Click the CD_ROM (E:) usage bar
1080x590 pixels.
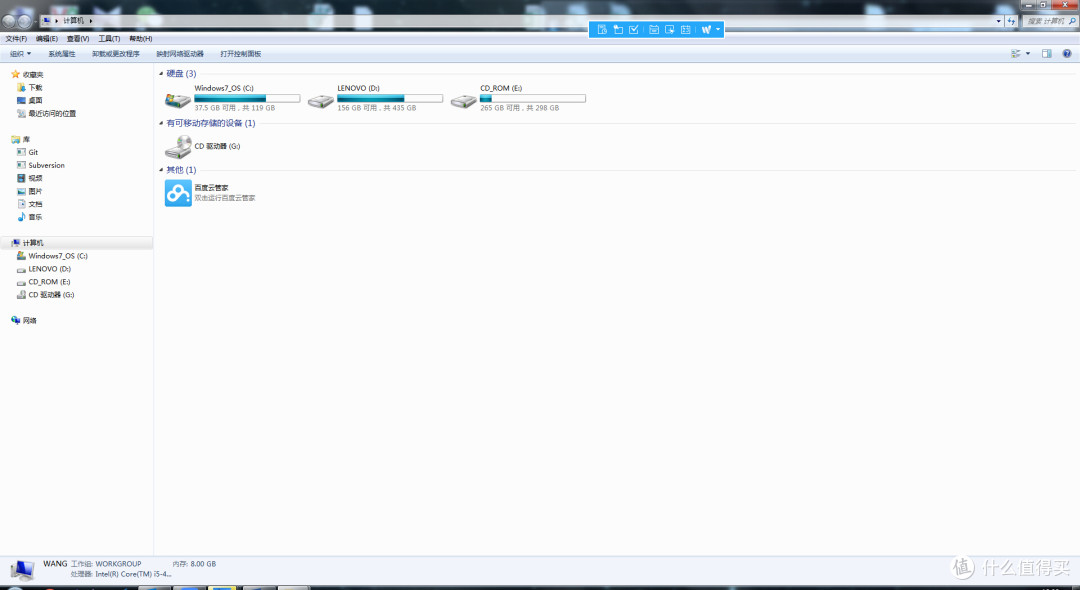click(532, 98)
